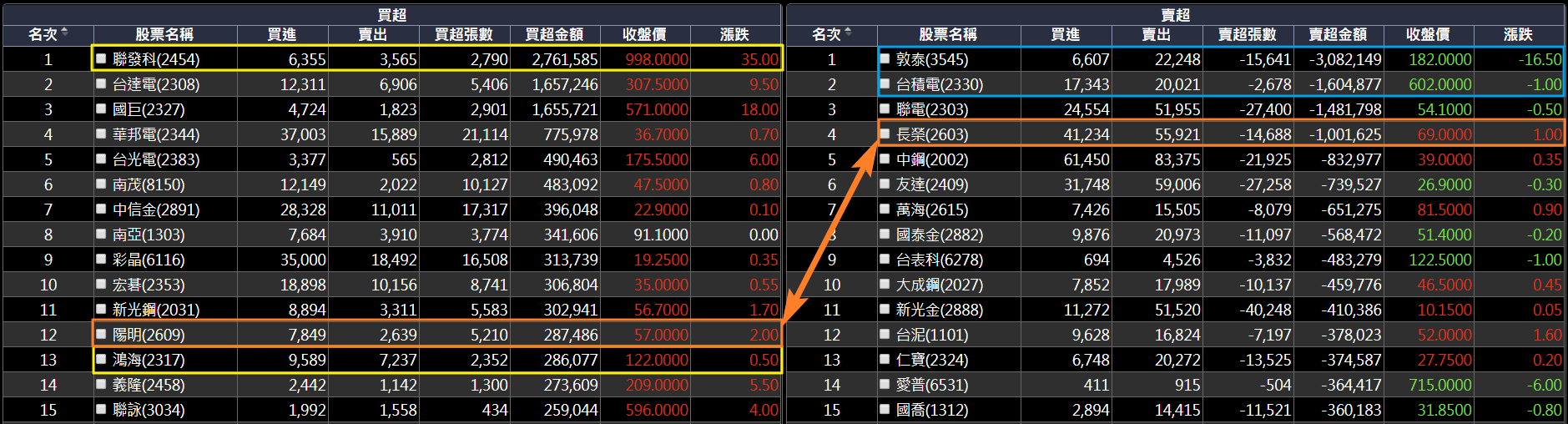1568x424 pixels.
Task: Select 仁寶(2324) row name
Action: [932, 360]
